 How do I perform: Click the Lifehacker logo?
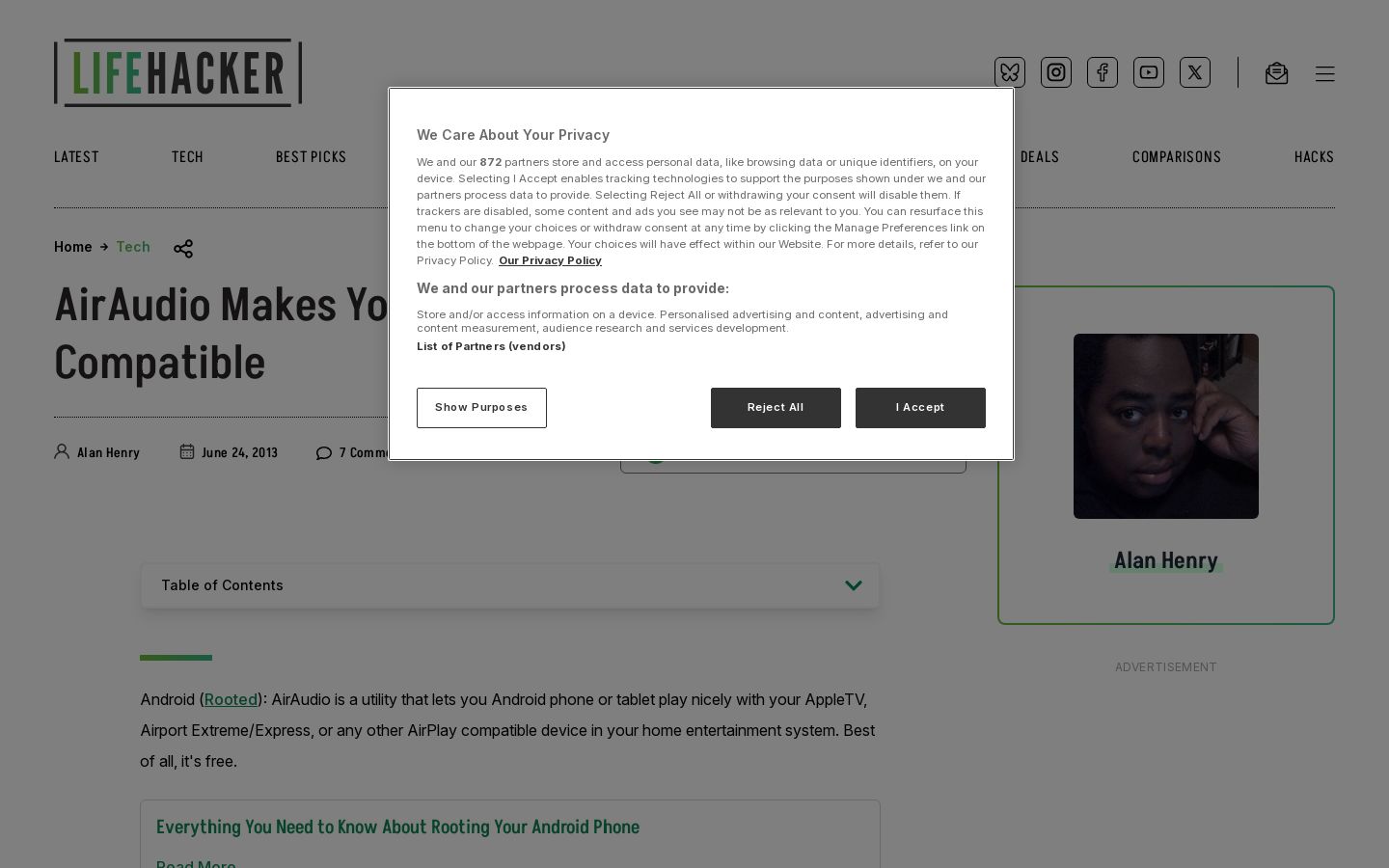(x=177, y=72)
